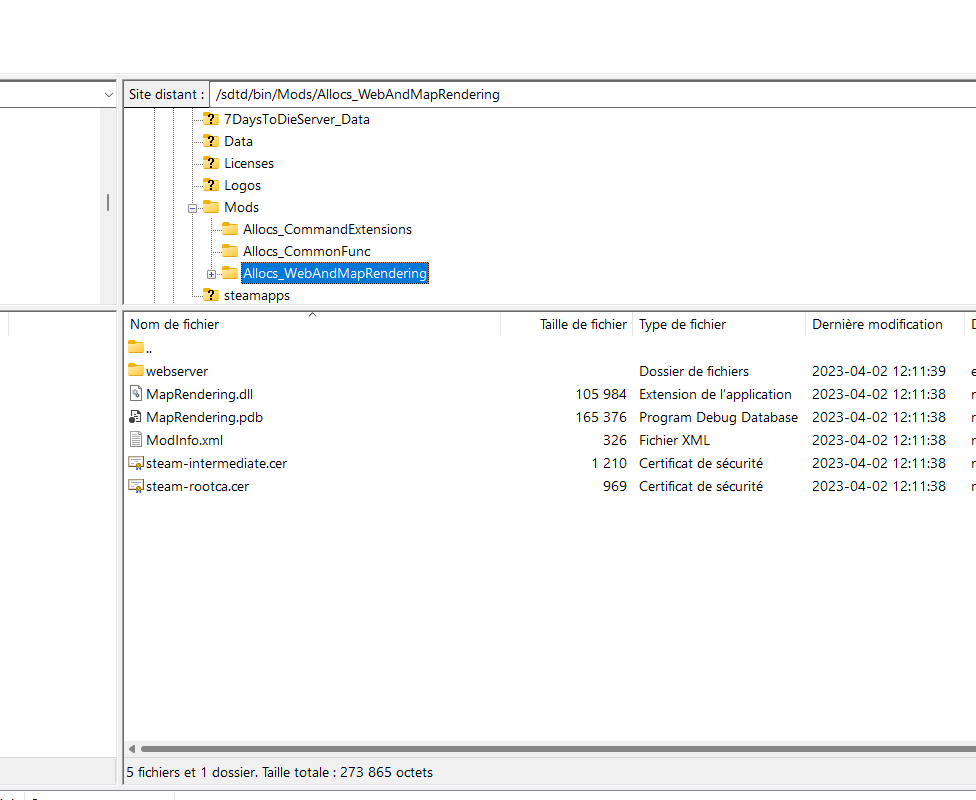Click the MapRendering.pdb file icon
976x800 pixels.
[136, 416]
